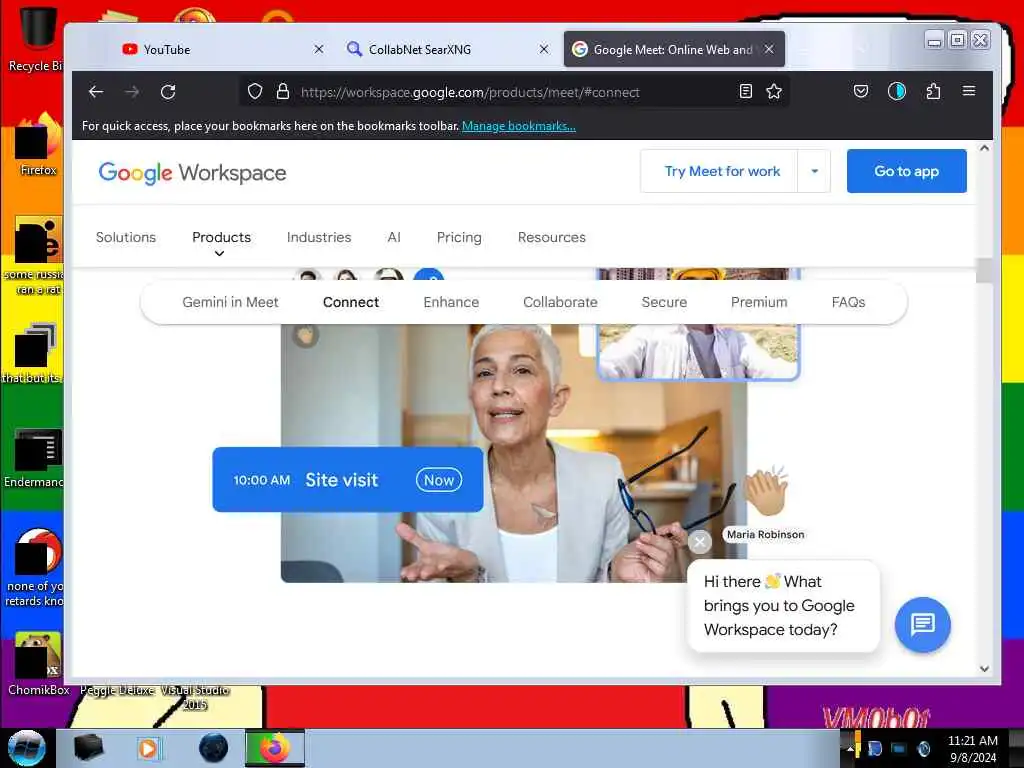1024x768 pixels.
Task: Close the Google Meet tab
Action: pyautogui.click(x=769, y=49)
